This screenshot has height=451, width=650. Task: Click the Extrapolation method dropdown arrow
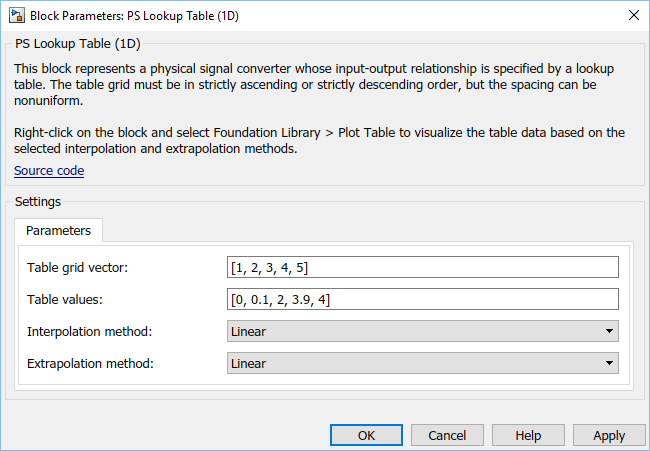click(609, 363)
